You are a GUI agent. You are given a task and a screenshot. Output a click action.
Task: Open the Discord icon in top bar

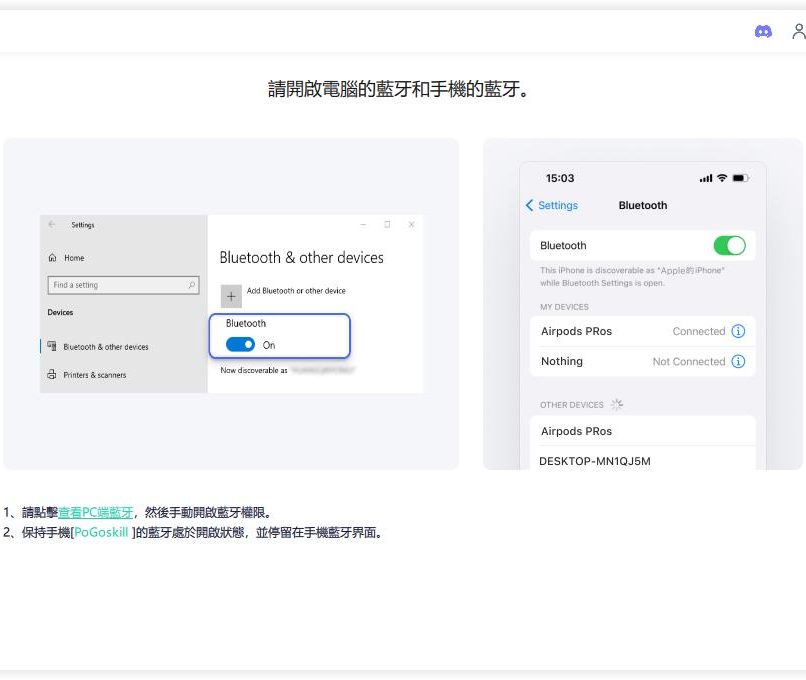(763, 31)
